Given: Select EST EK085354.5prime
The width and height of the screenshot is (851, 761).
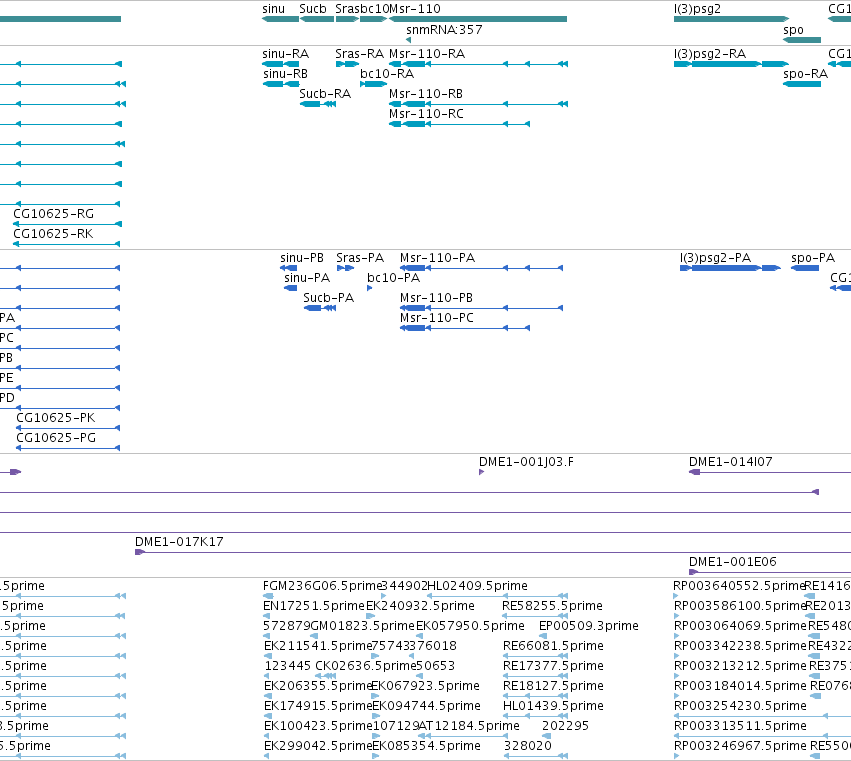Looking at the screenshot, I should click(x=427, y=747).
